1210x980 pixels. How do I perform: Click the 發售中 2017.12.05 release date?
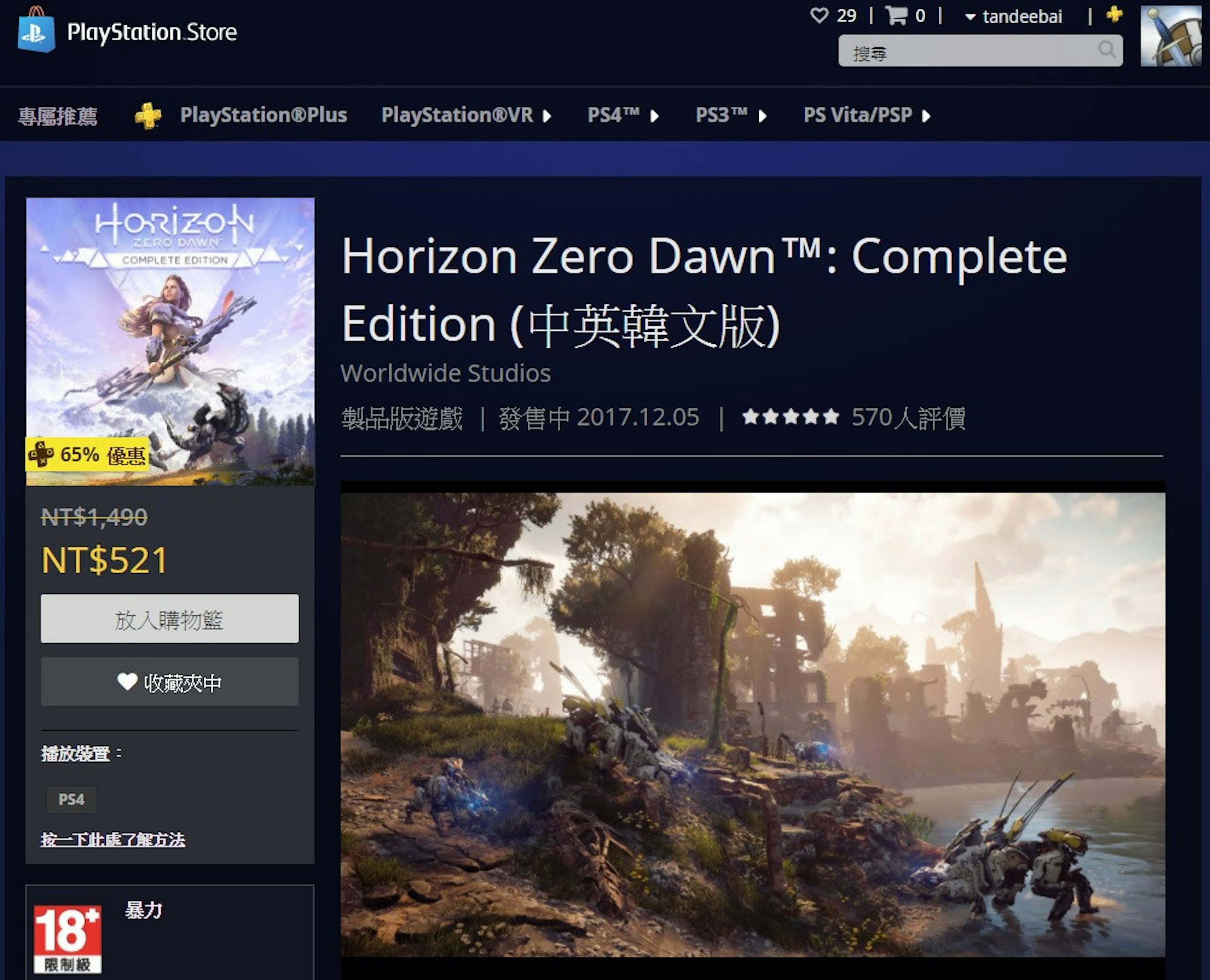(598, 418)
